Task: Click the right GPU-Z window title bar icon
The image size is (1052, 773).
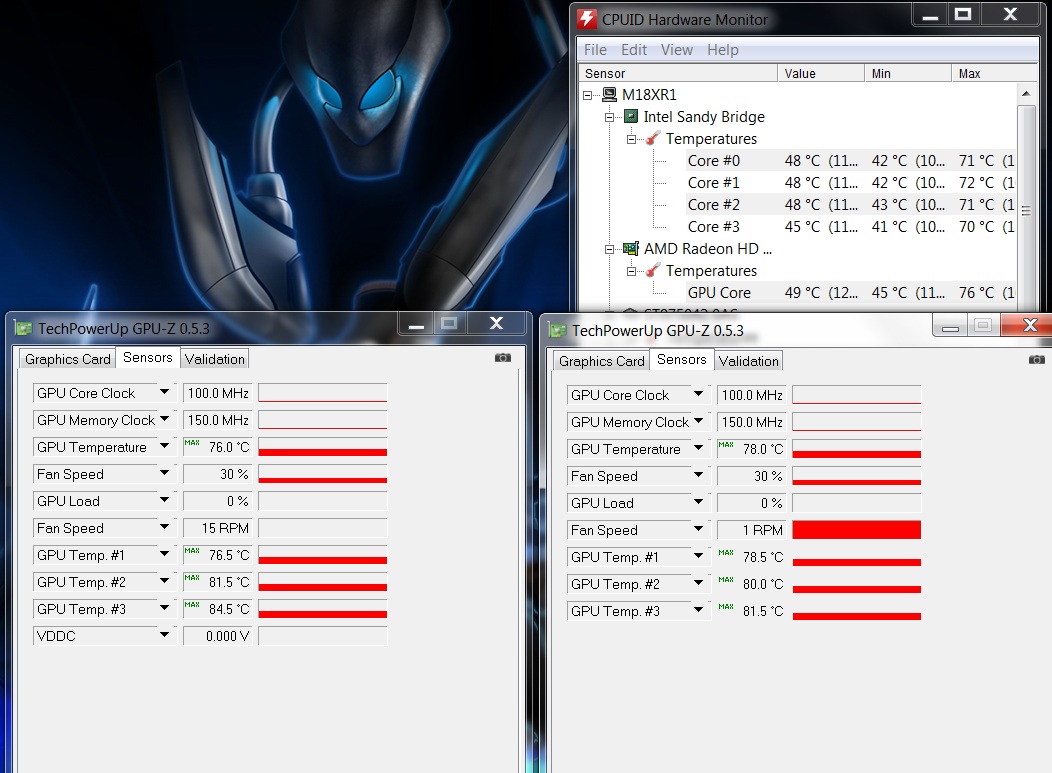Action: pyautogui.click(x=558, y=330)
